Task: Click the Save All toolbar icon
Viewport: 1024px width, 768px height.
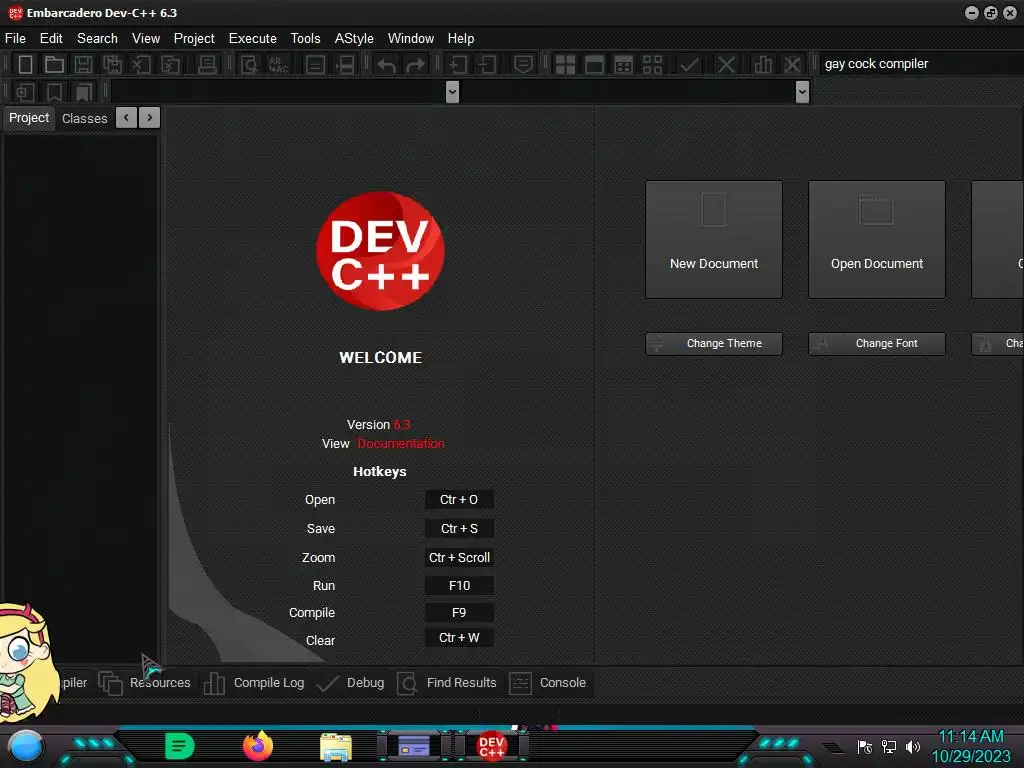Action: (x=112, y=64)
